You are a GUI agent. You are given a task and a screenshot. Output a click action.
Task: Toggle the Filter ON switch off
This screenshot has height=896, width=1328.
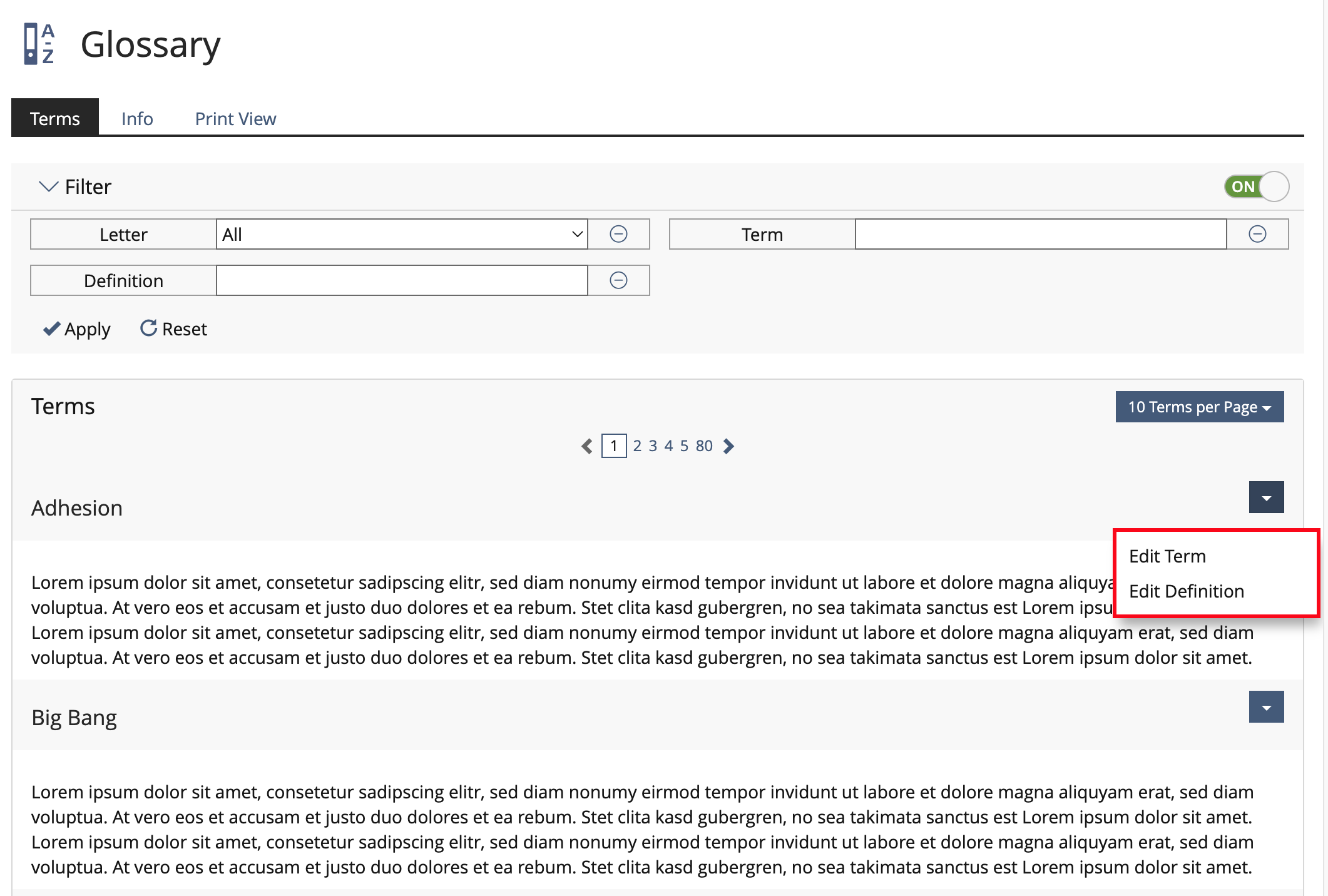click(1256, 186)
